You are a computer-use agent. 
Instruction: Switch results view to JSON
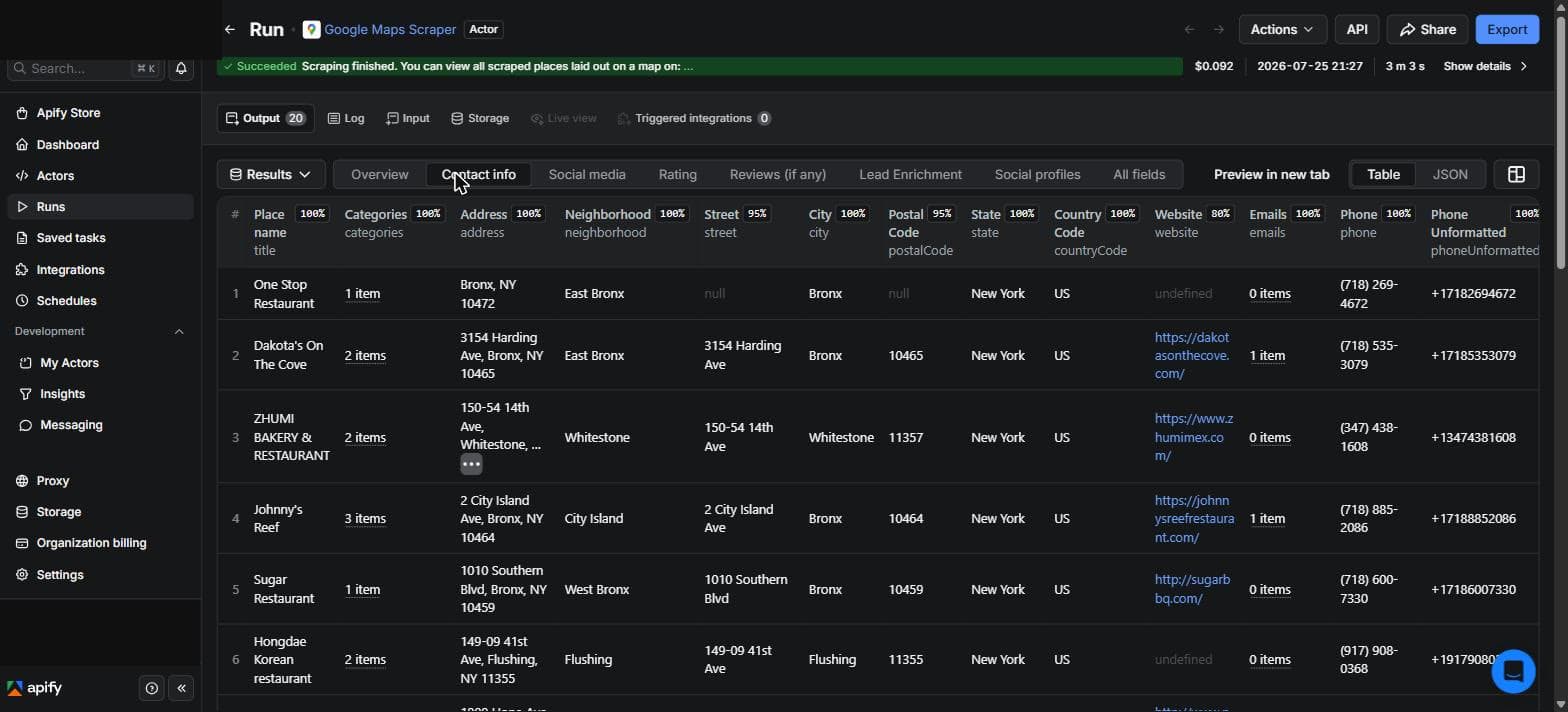(1450, 174)
